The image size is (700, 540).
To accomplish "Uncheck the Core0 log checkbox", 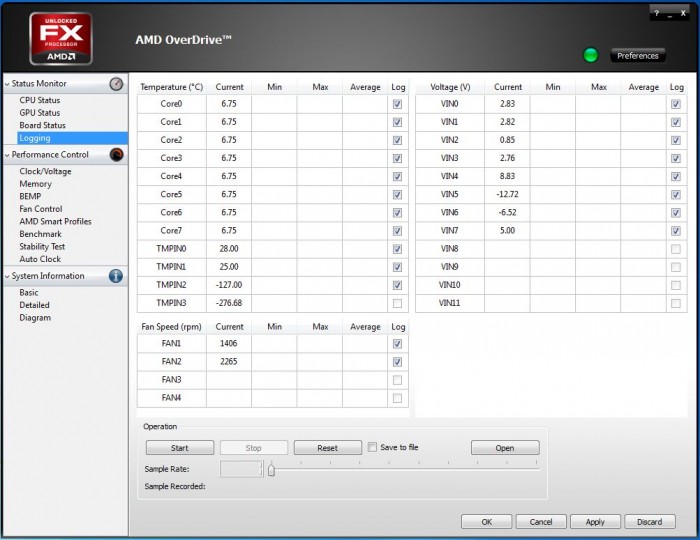I will click(397, 104).
